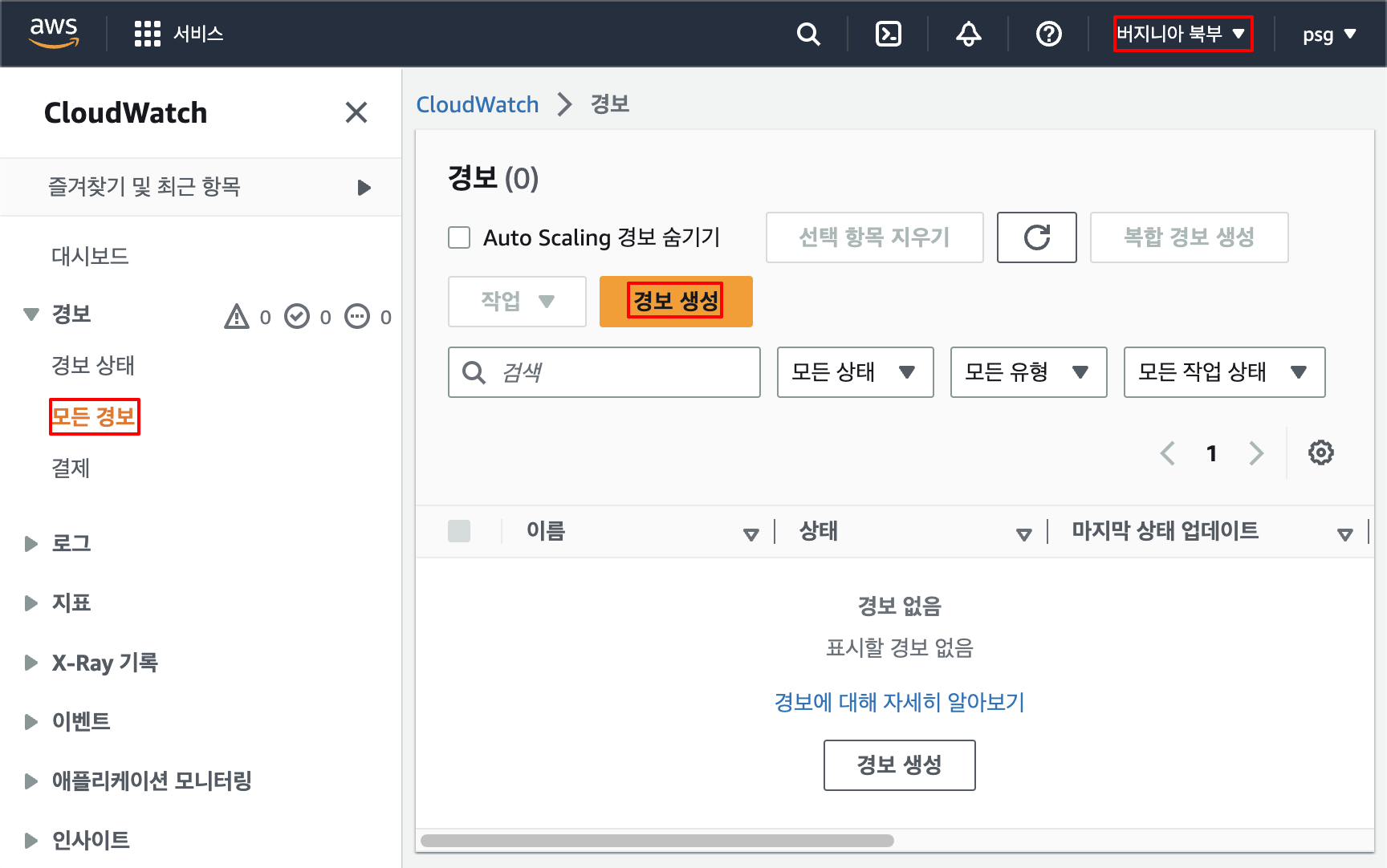Click 선택 항목 지우기 button
The image size is (1387, 868).
[x=875, y=237]
